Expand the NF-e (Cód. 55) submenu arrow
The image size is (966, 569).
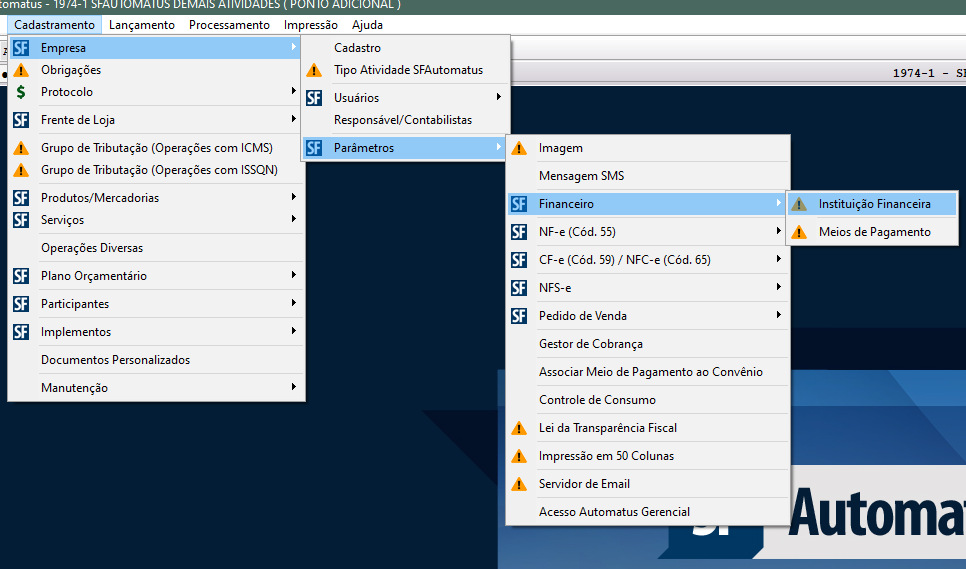tap(779, 232)
